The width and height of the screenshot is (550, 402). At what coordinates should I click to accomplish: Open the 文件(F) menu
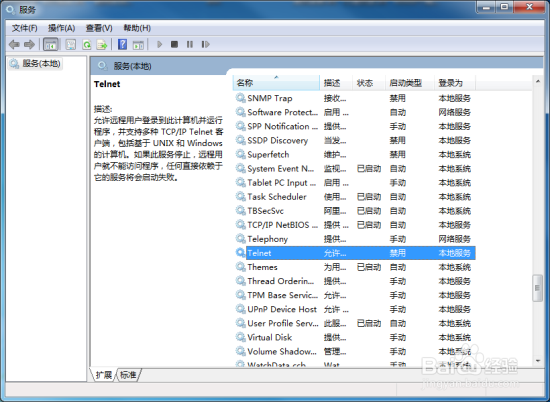coord(25,28)
